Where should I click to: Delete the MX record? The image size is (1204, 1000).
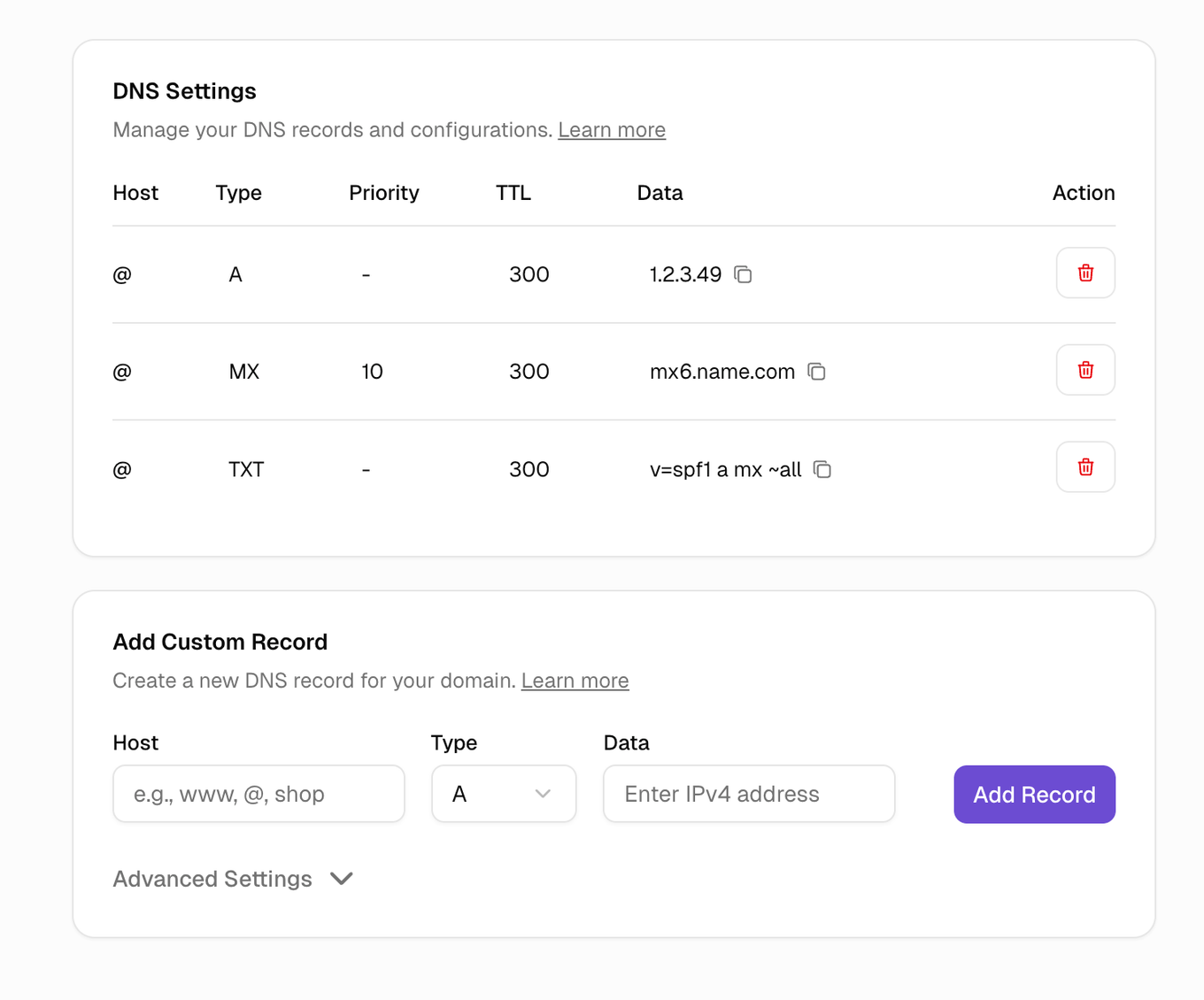click(x=1084, y=370)
